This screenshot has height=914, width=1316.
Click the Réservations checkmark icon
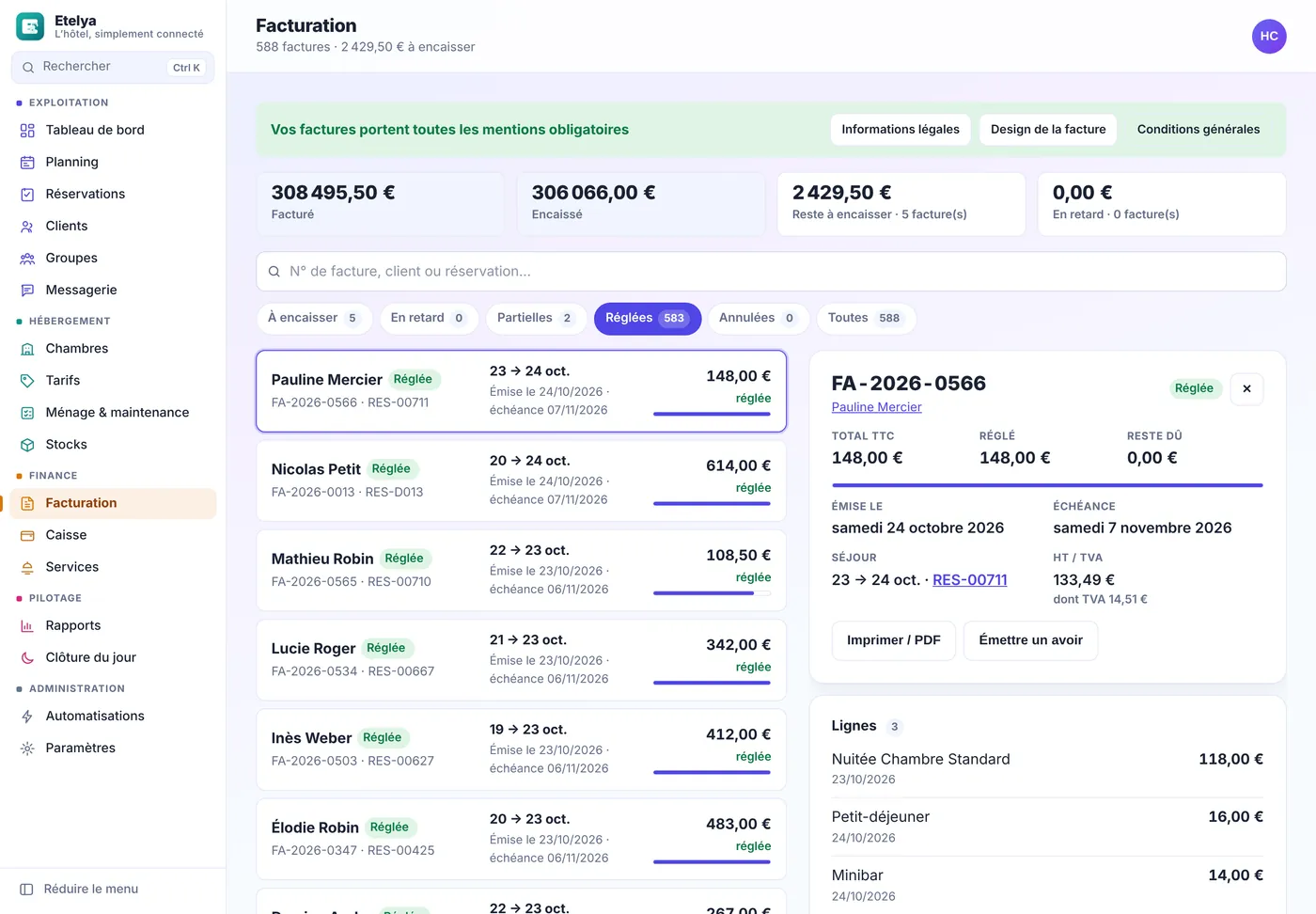click(x=27, y=195)
